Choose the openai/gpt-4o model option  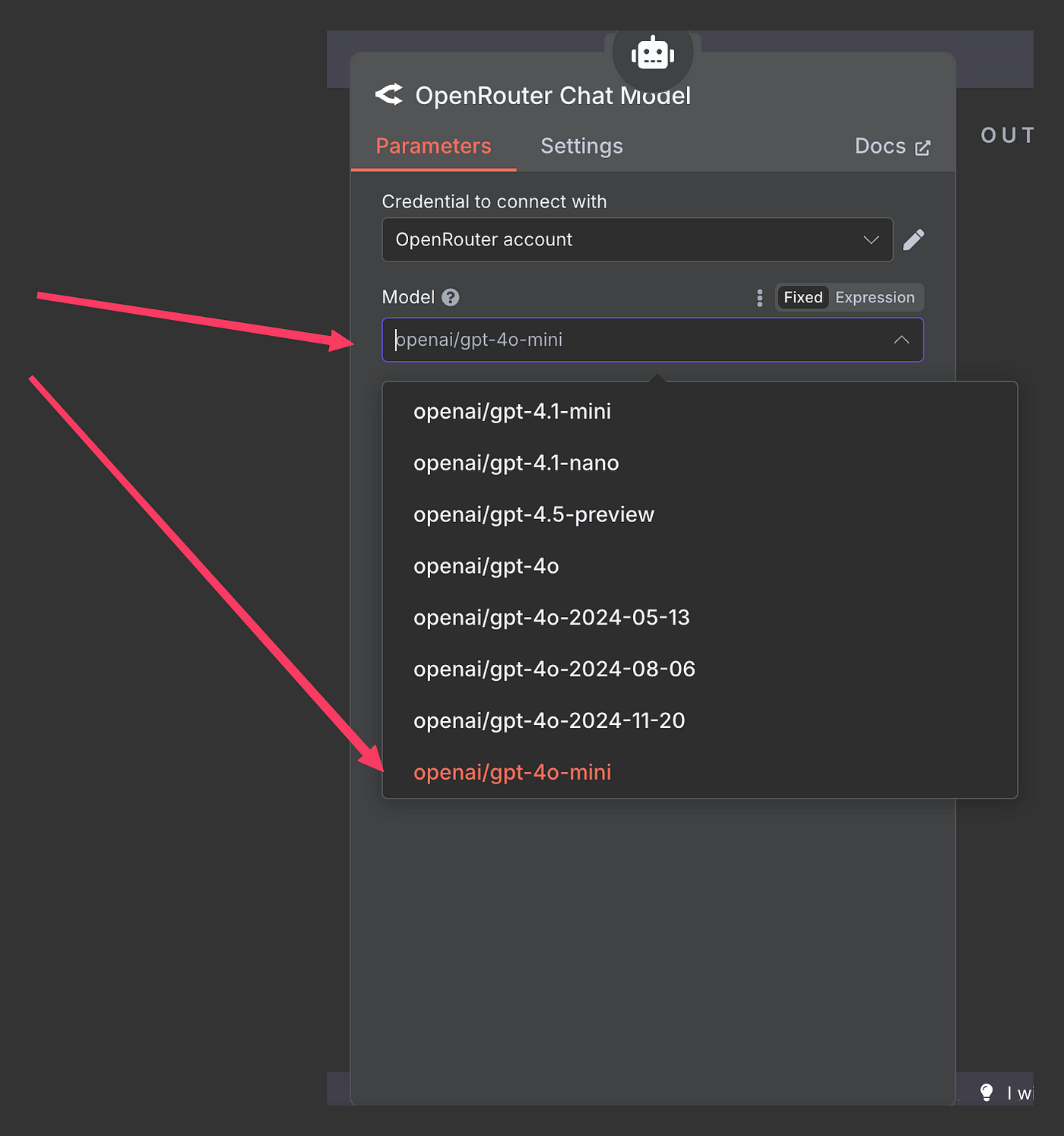coord(700,566)
